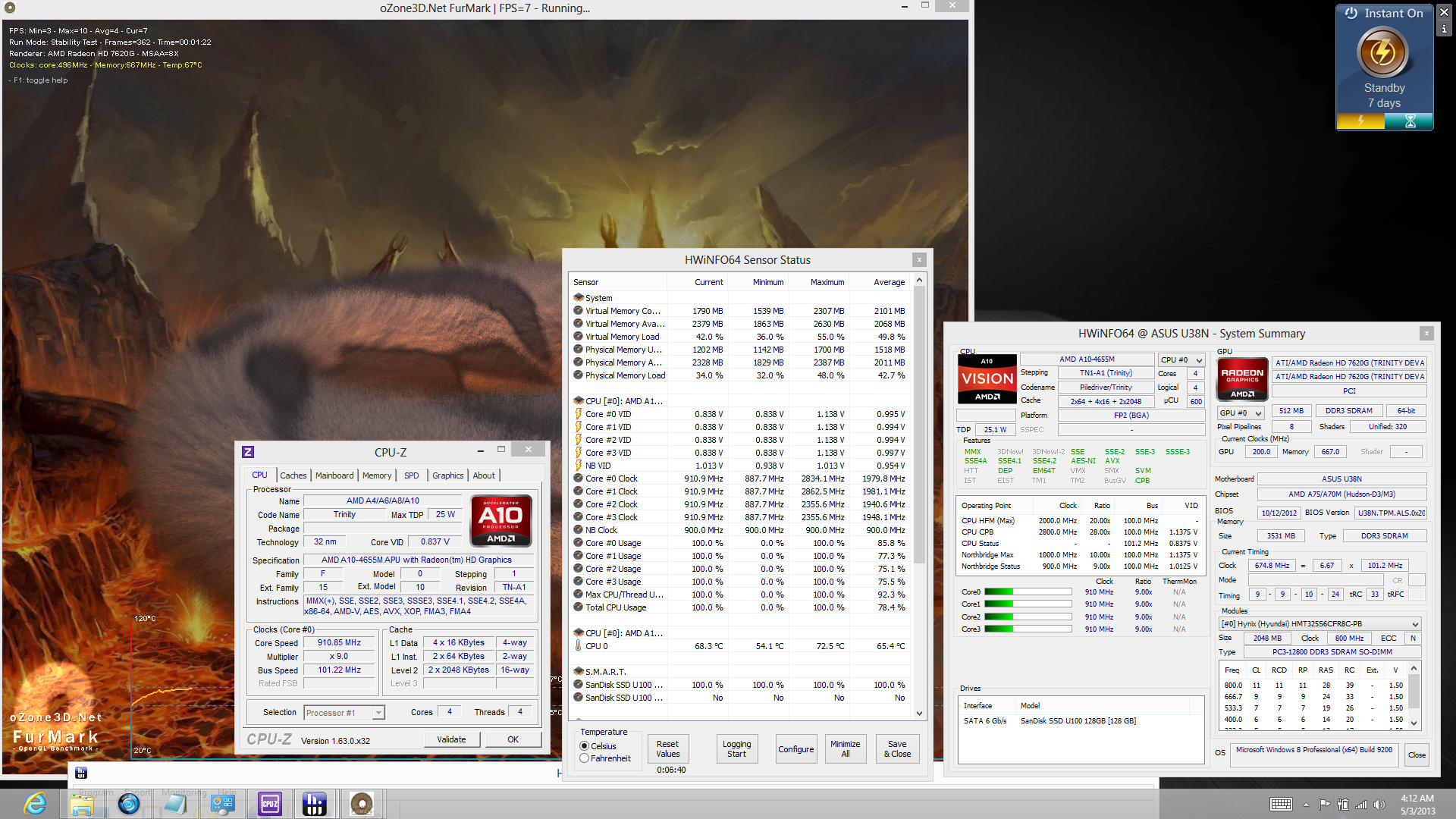
Task: Select the Celsius temperature option
Action: (585, 746)
